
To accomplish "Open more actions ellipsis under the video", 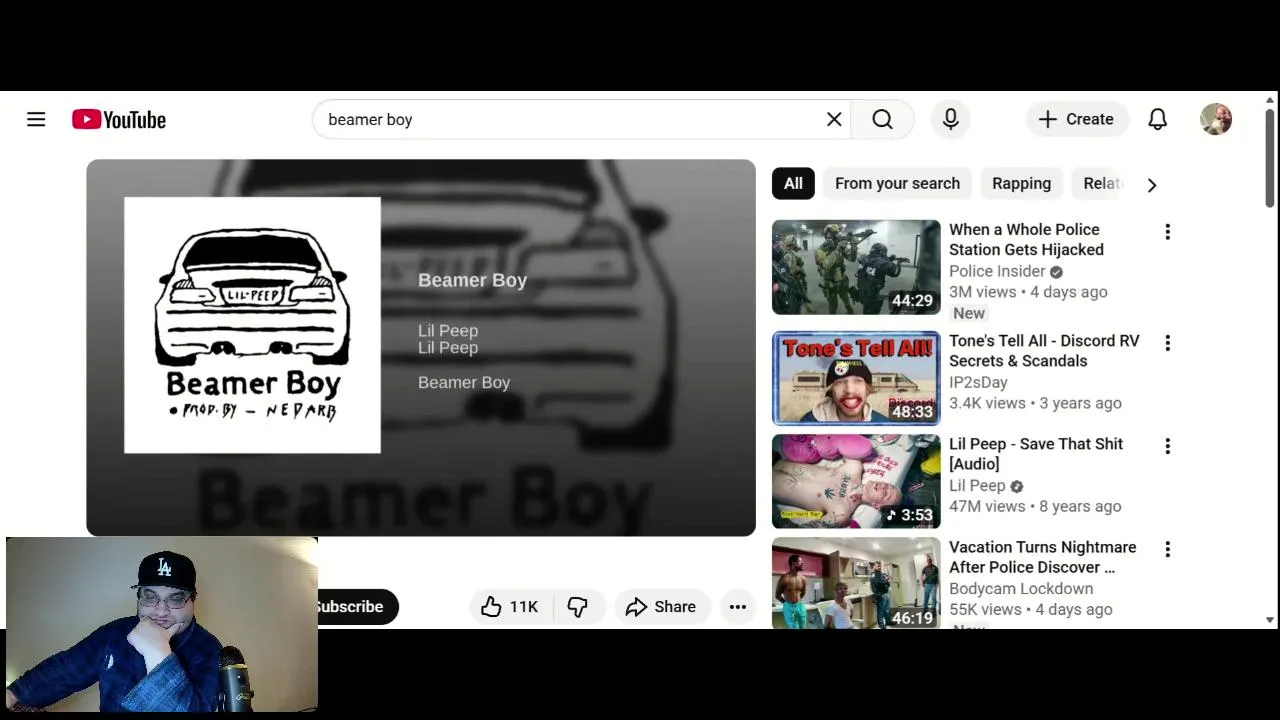I will point(738,606).
